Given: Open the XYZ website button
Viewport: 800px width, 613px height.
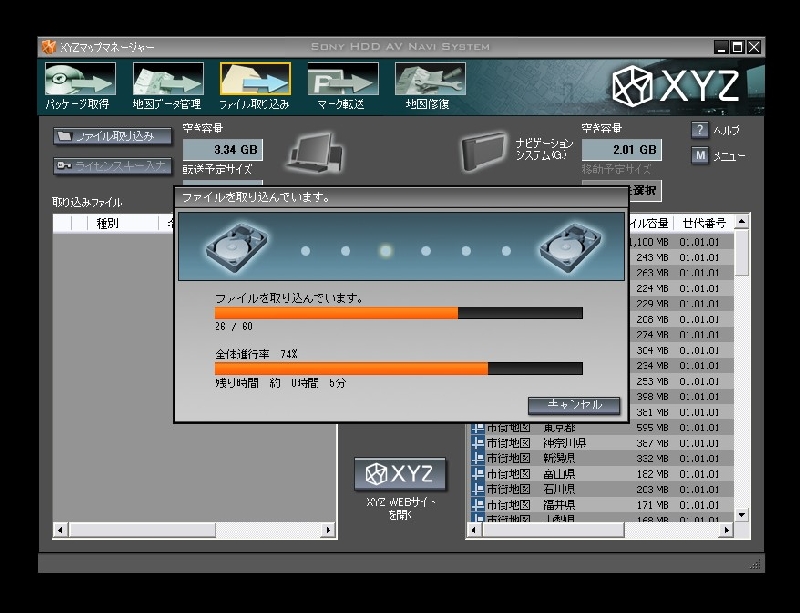Looking at the screenshot, I should pos(400,474).
